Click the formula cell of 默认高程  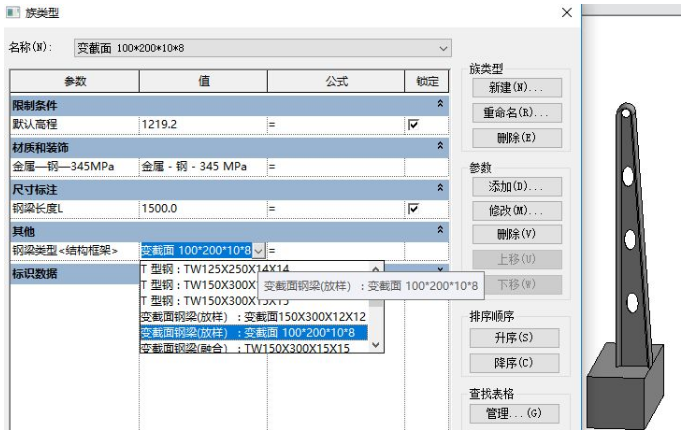pos(336,125)
